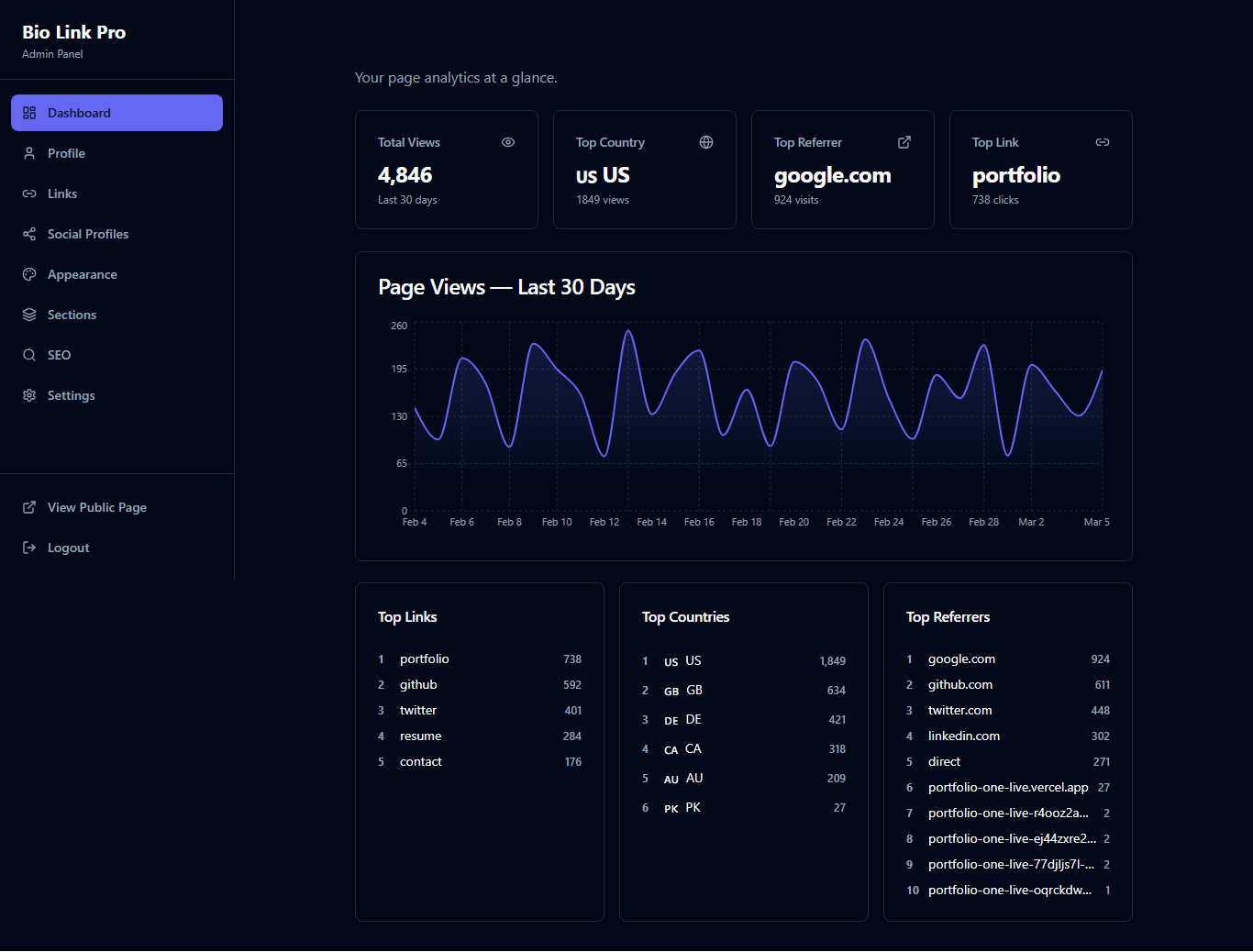Click the 1849 views text
The image size is (1253, 952).
coord(603,200)
